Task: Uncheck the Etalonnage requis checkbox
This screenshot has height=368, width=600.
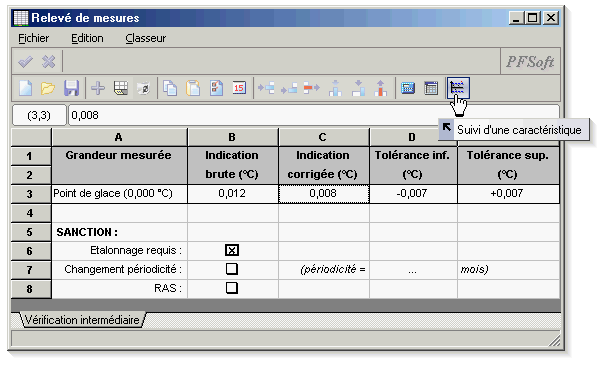Action: point(232,250)
